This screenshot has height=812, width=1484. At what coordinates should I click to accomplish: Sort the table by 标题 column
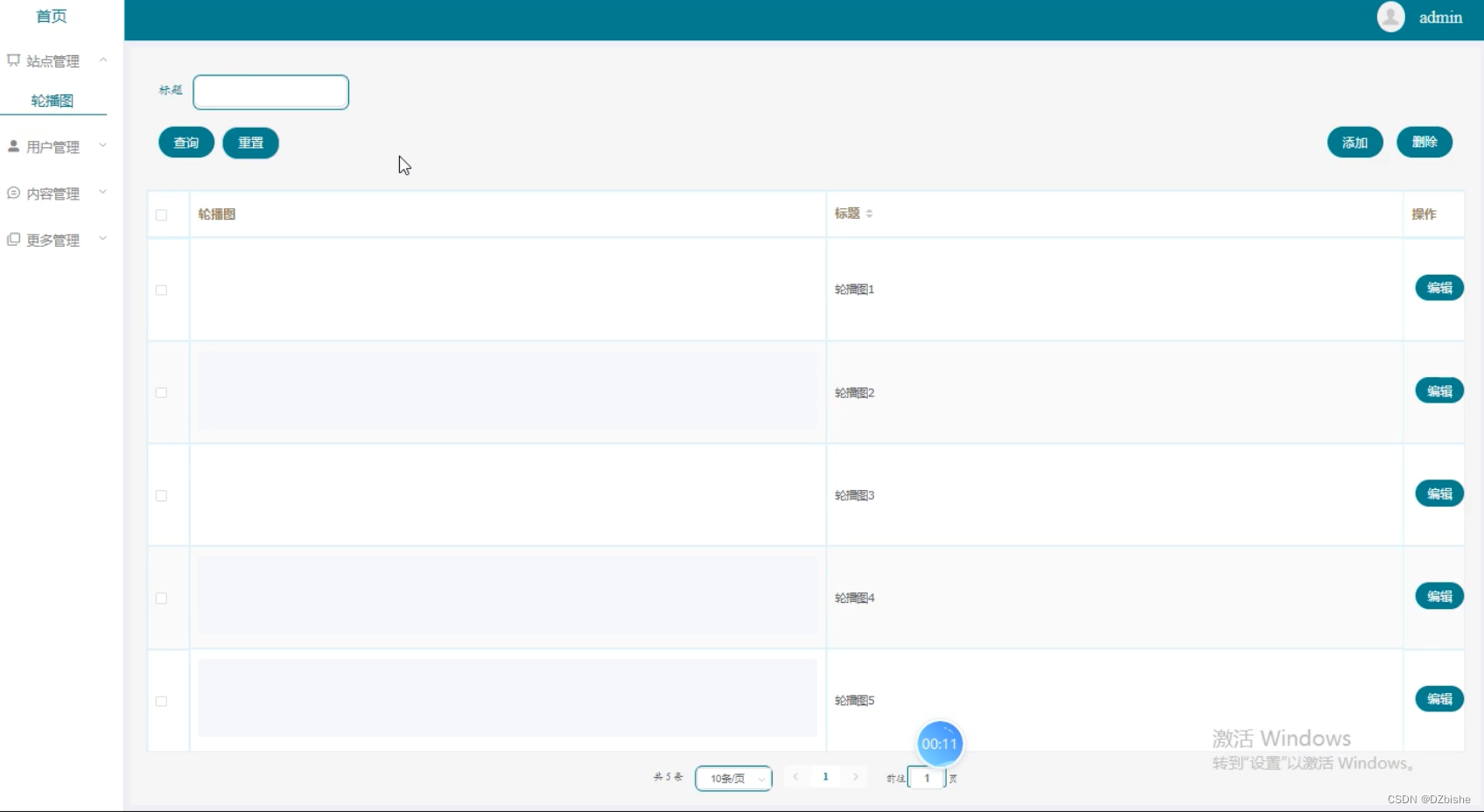pyautogui.click(x=869, y=213)
